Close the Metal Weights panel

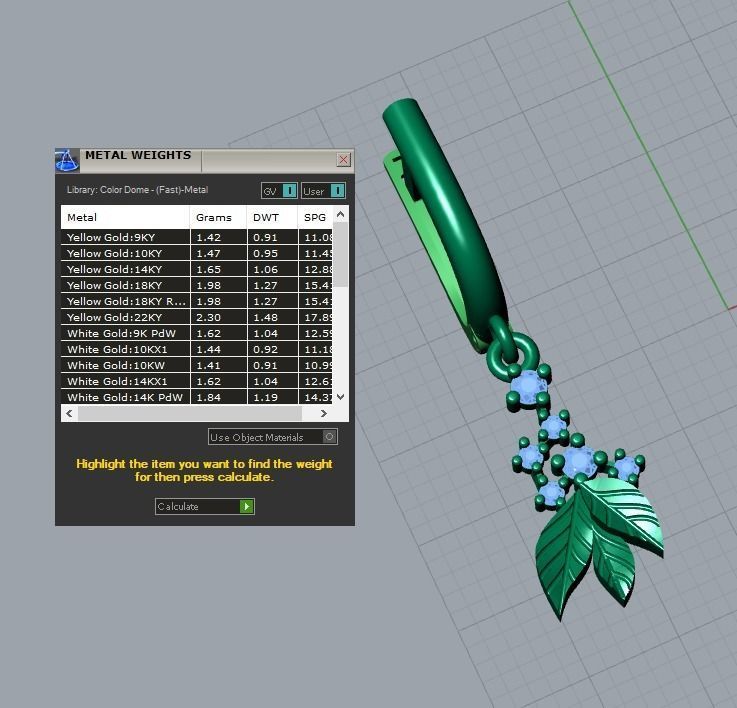[x=344, y=159]
